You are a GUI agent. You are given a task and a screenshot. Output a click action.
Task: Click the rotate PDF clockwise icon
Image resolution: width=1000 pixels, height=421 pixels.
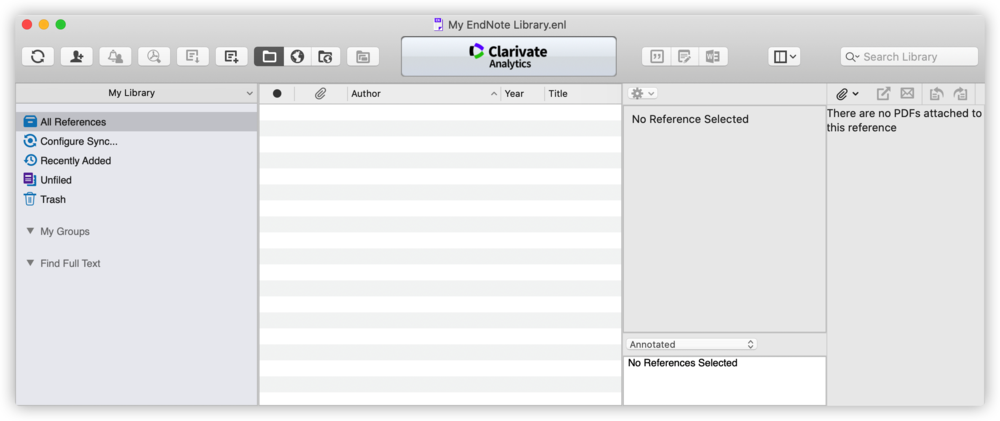pyautogui.click(x=961, y=94)
